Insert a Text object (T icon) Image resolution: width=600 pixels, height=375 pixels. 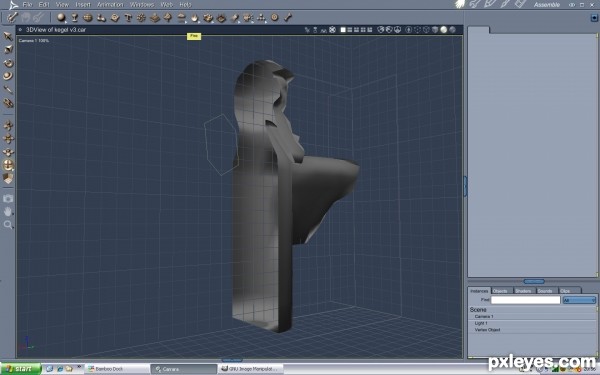point(128,17)
